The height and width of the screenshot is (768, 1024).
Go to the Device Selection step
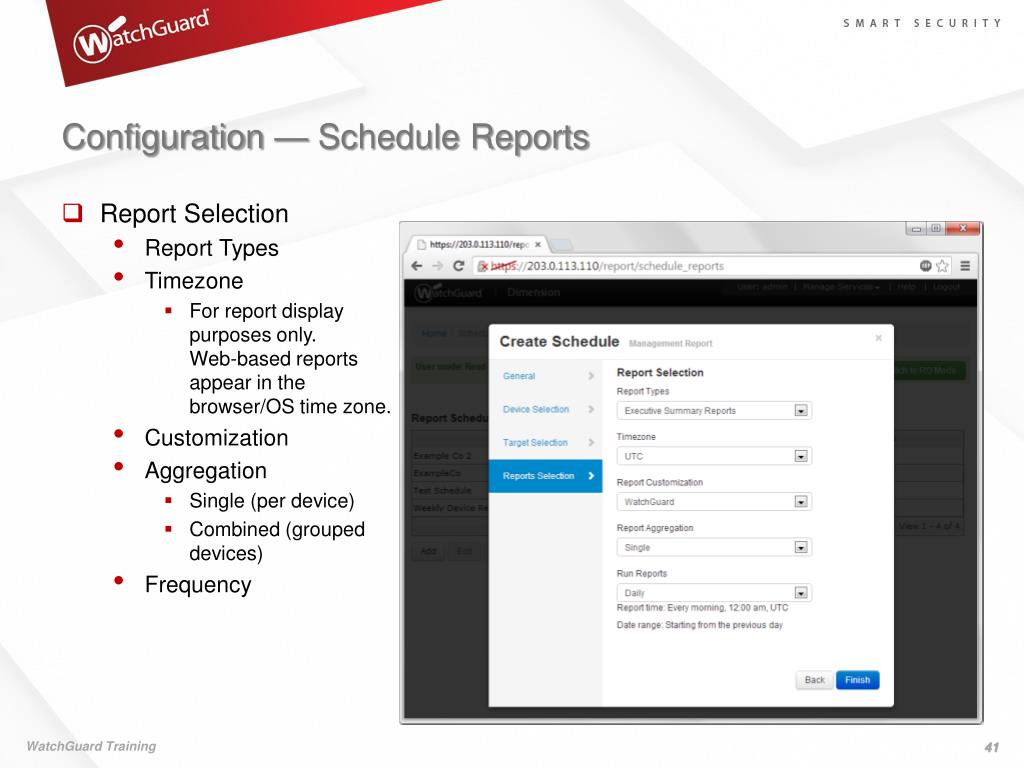tap(545, 409)
